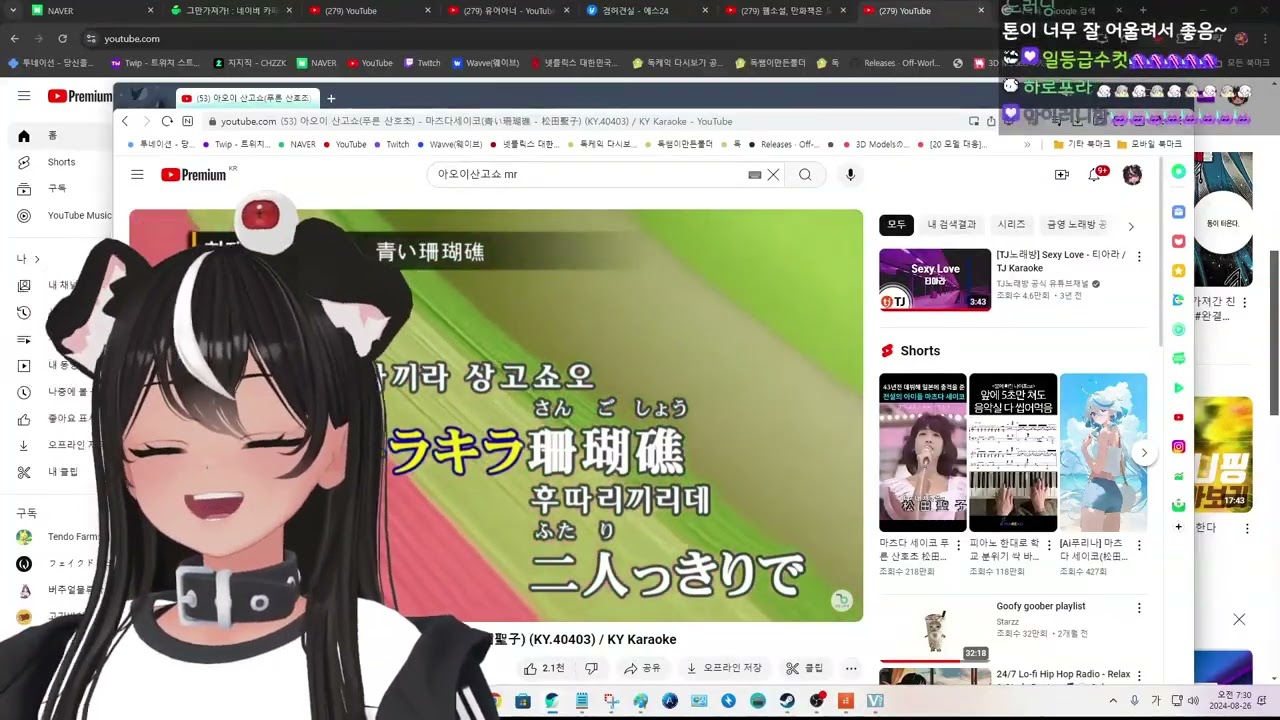Open on-screen keyboard icon in search box
1280x720 pixels.
click(x=755, y=175)
